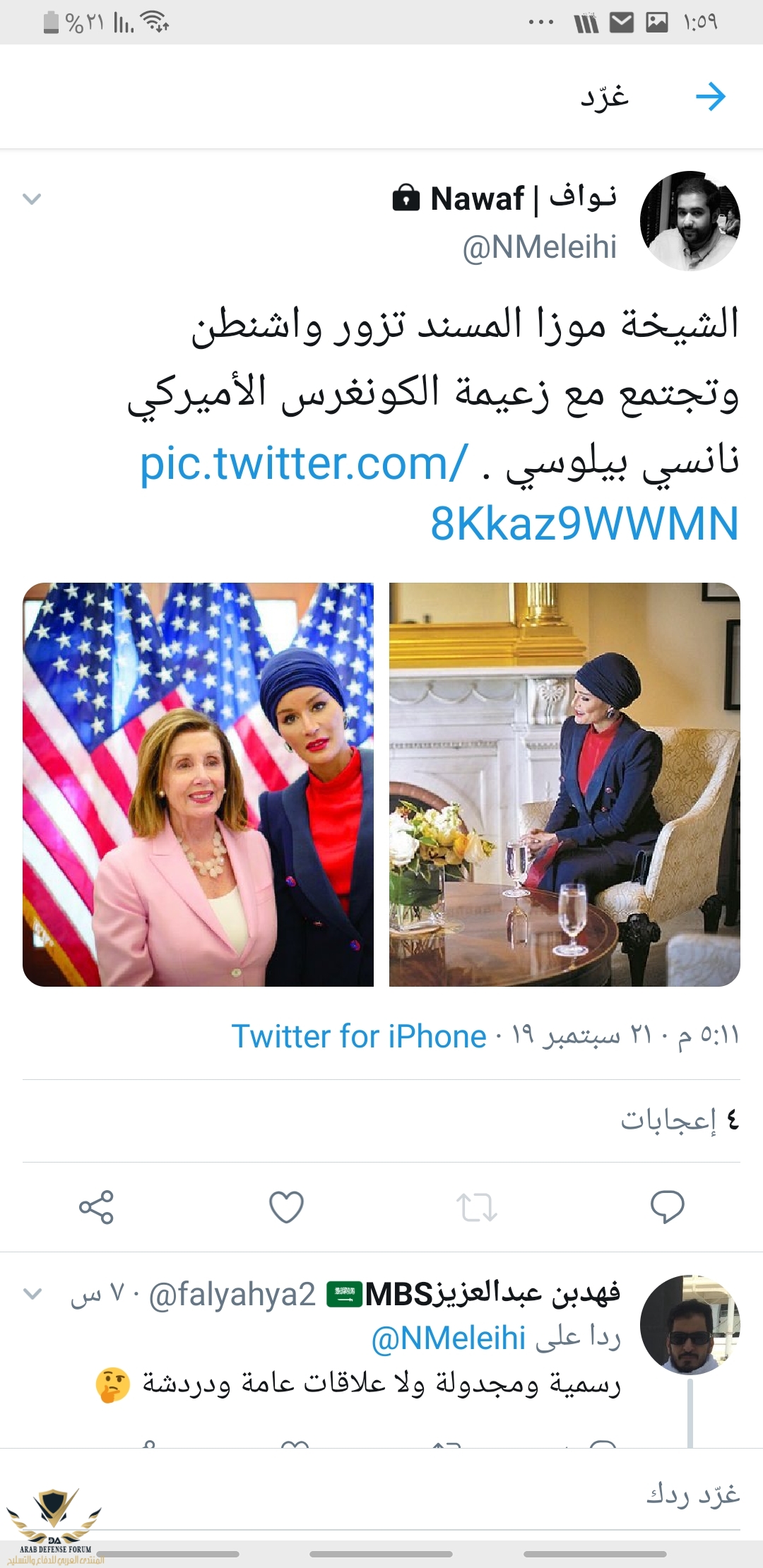763x1568 pixels.
Task: Open the photo with American flags
Action: [198, 784]
